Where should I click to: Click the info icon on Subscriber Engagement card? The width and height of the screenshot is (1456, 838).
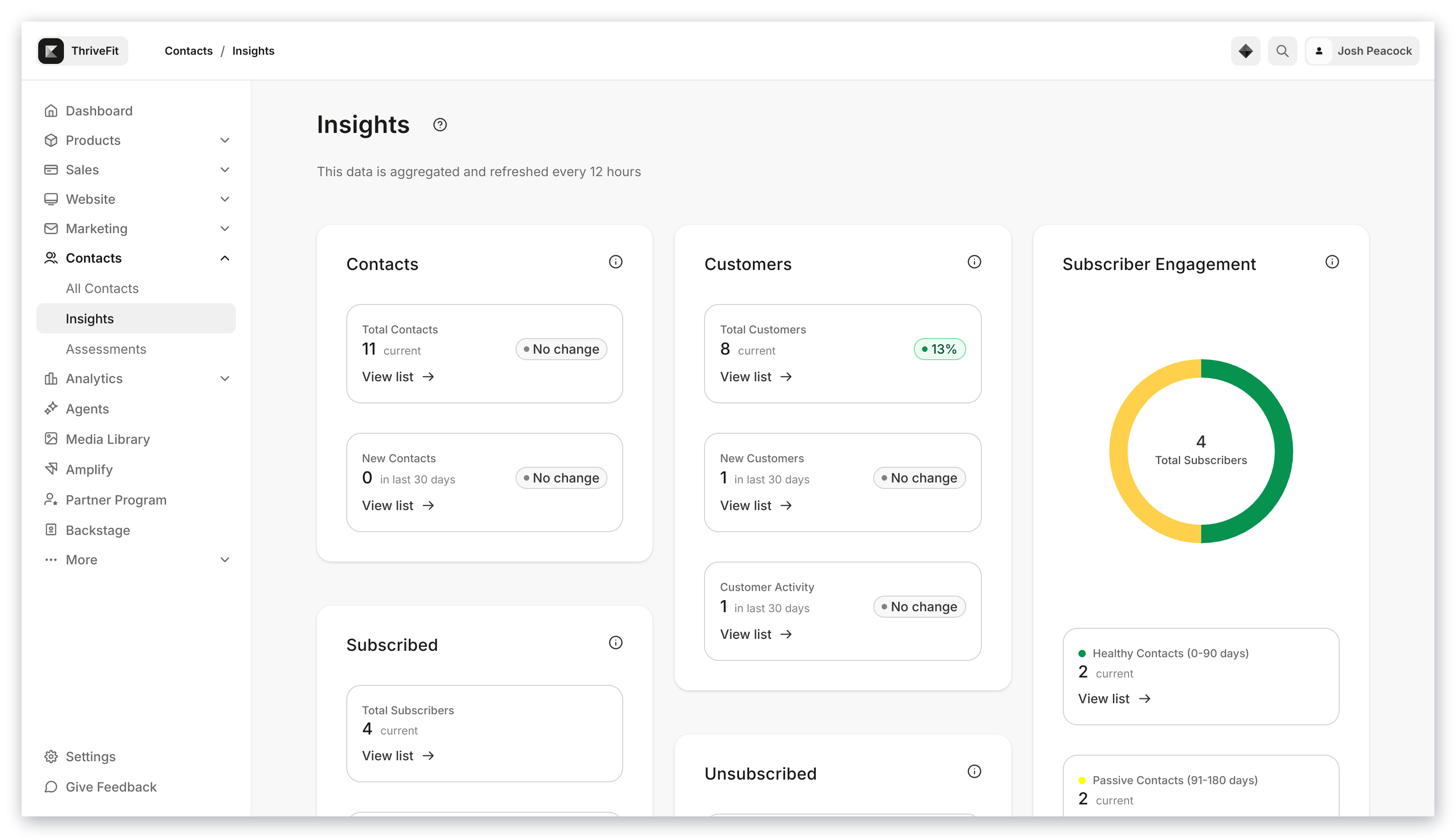pyautogui.click(x=1332, y=262)
